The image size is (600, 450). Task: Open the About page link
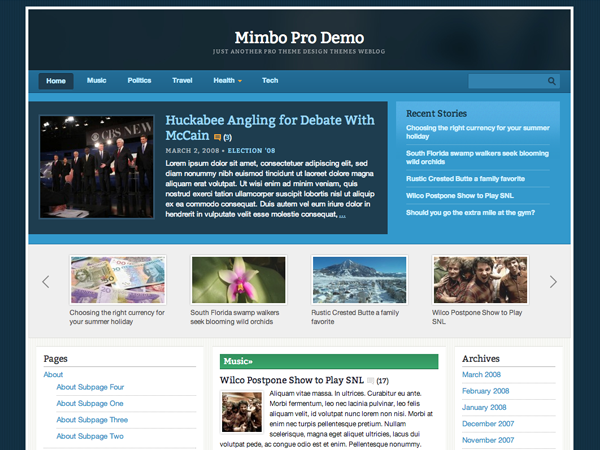tap(53, 375)
